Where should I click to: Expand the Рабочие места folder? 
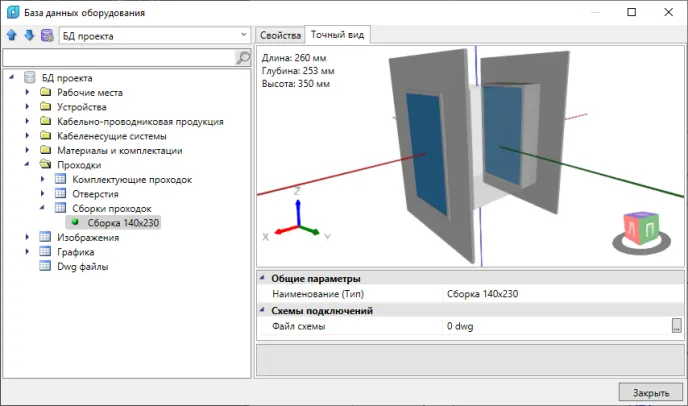(28, 92)
